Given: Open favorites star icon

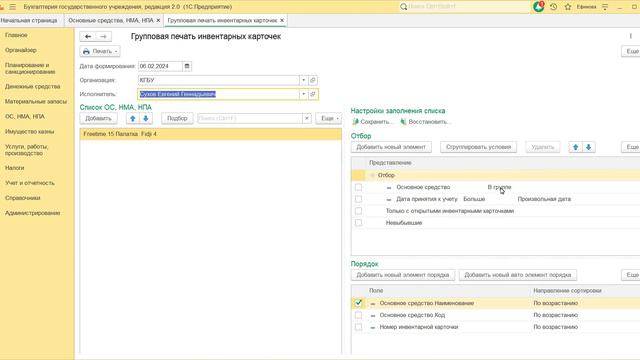Looking at the screenshot, I should (x=568, y=7).
